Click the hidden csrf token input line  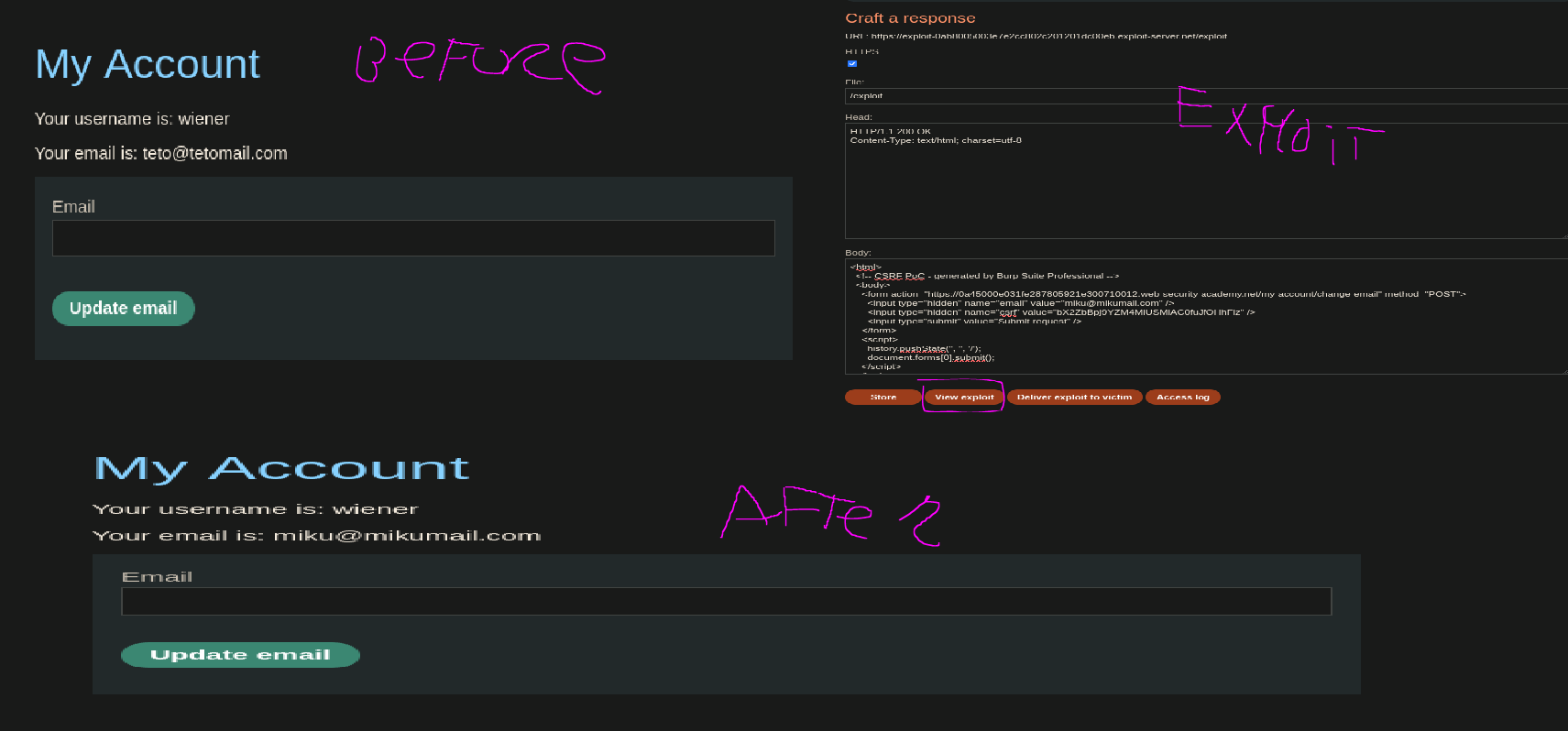click(x=1060, y=312)
